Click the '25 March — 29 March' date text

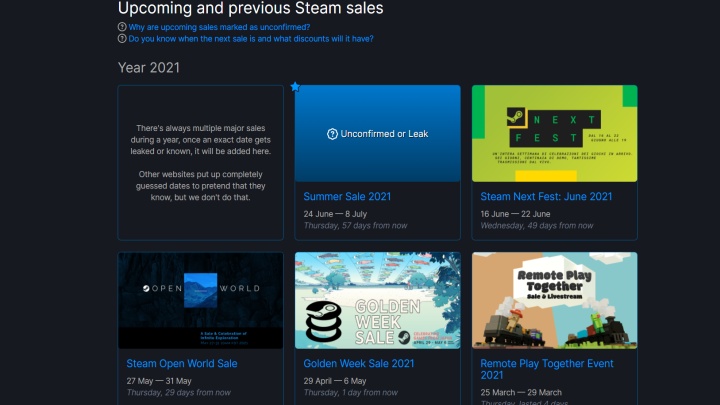(521, 393)
